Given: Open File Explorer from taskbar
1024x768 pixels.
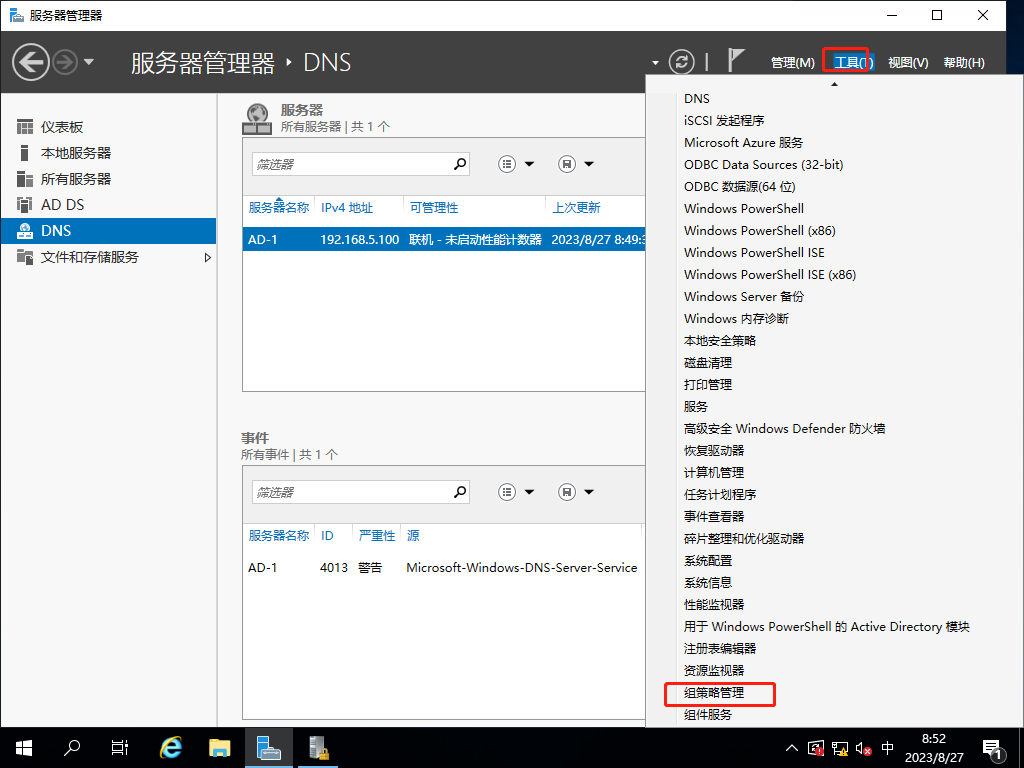Looking at the screenshot, I should click(x=219, y=748).
